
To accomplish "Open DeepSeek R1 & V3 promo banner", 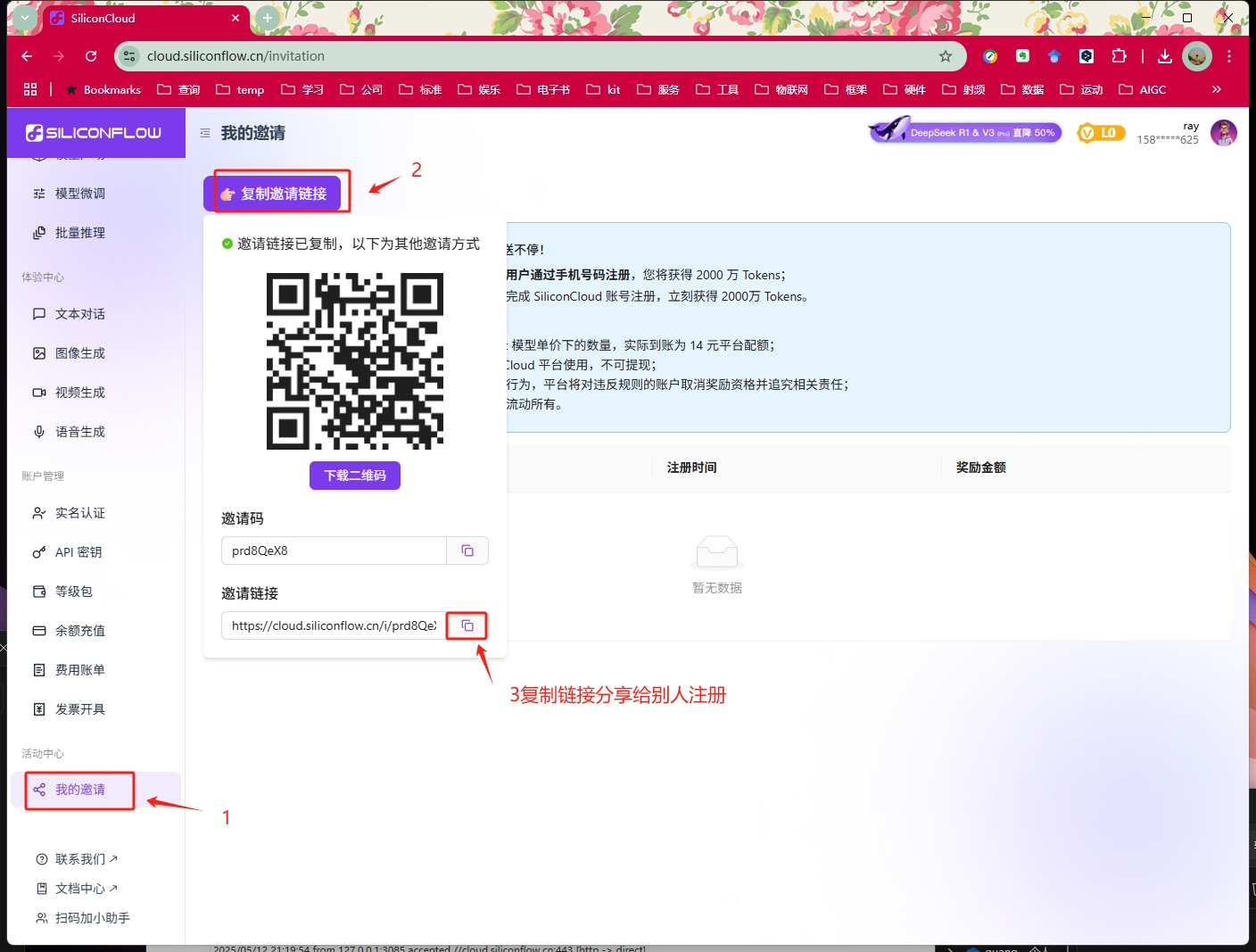I will point(966,132).
